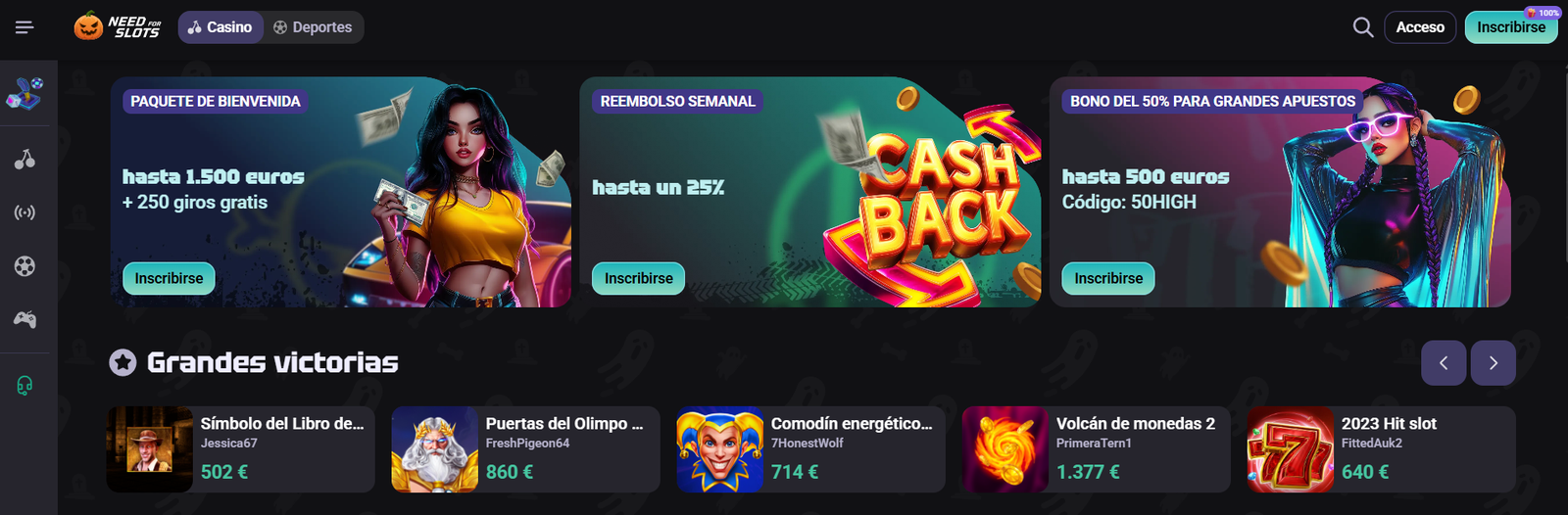Open the 2023 Hit slot win card
1568x515 pixels.
coord(1382,449)
